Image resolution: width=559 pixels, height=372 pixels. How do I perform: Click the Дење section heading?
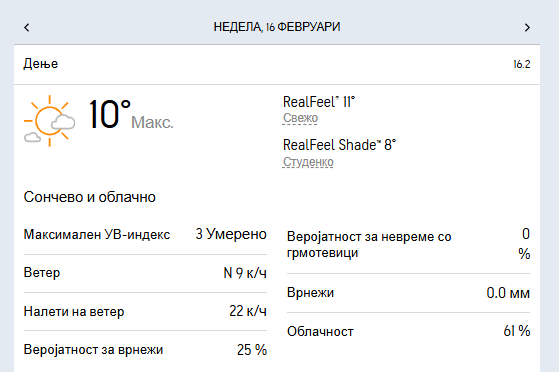coord(41,64)
